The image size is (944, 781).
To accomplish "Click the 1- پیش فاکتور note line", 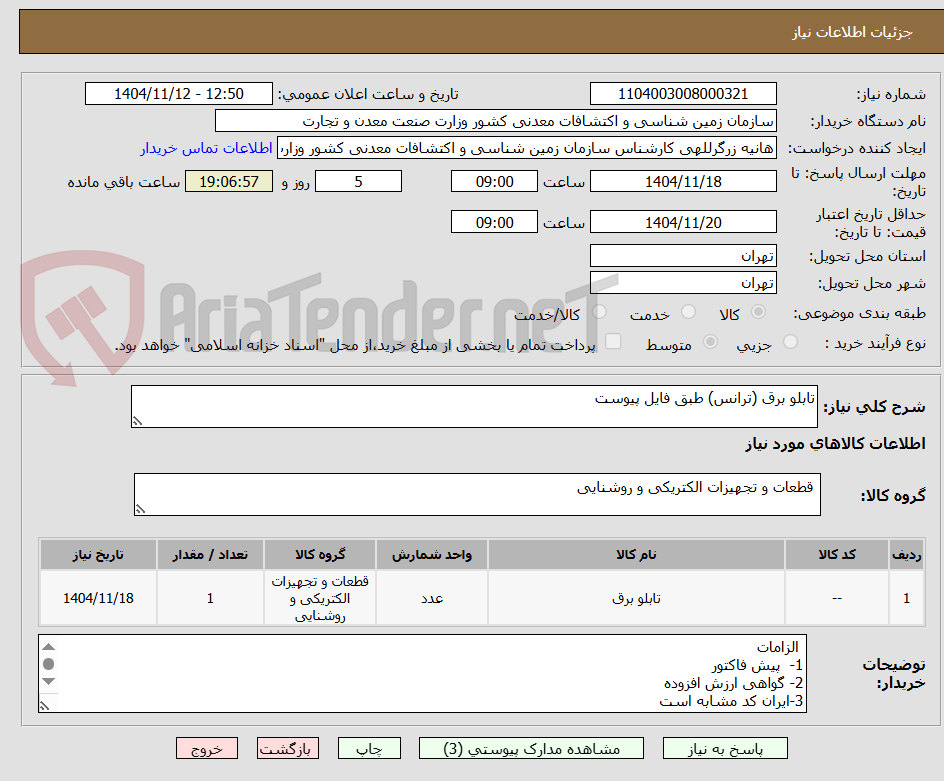I will (x=757, y=665).
